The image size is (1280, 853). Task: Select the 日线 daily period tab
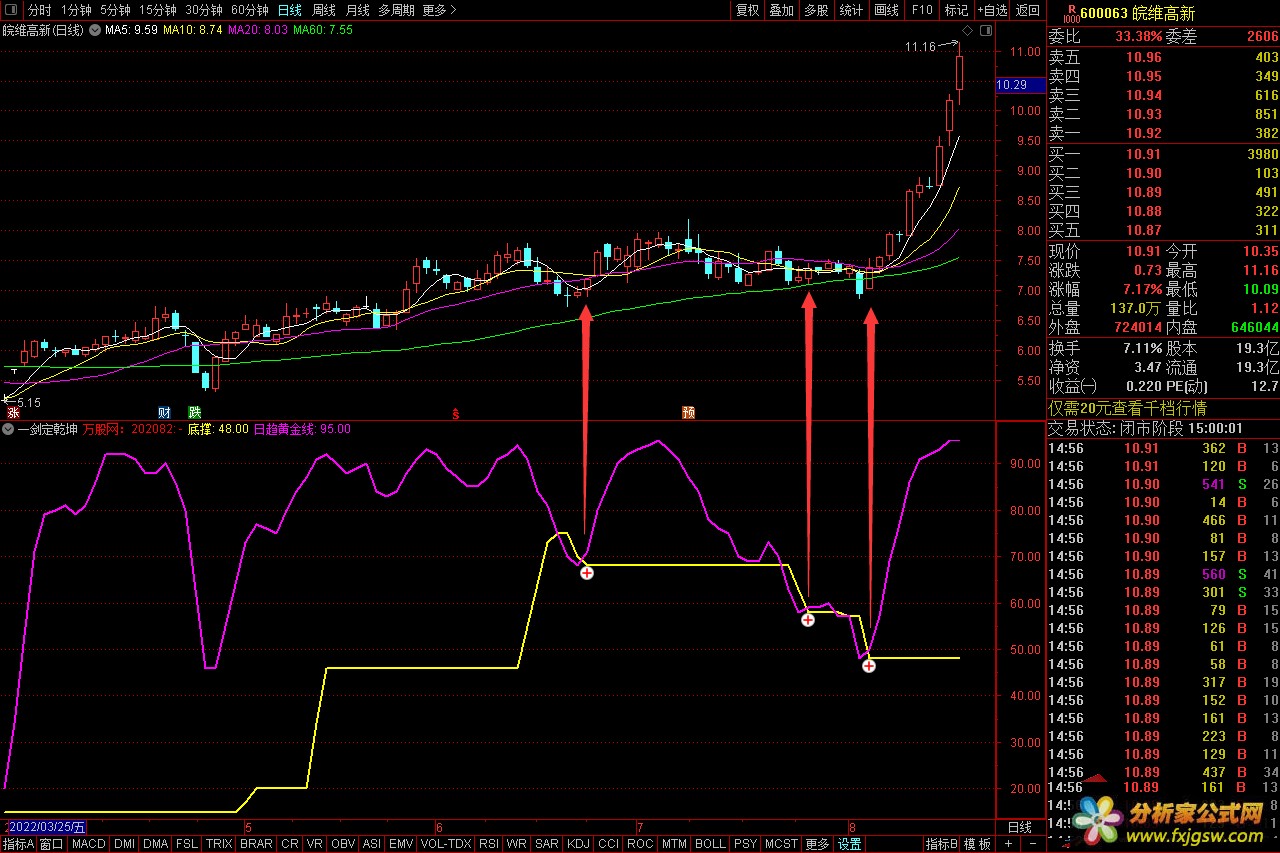tap(289, 10)
